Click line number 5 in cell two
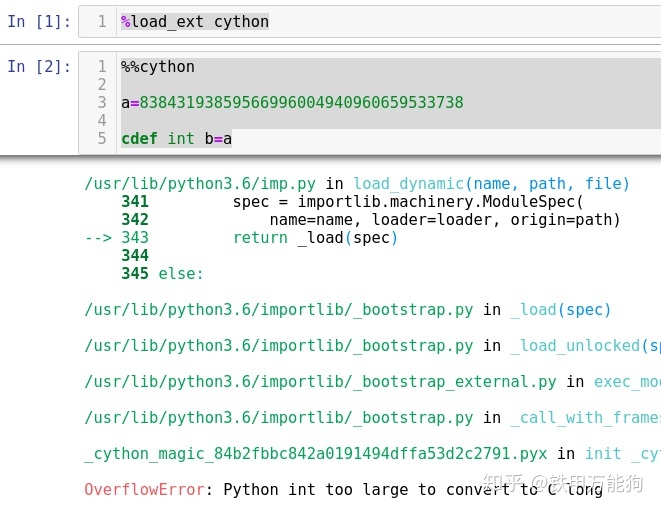Image resolution: width=661 pixels, height=512 pixels. pyautogui.click(x=102, y=138)
